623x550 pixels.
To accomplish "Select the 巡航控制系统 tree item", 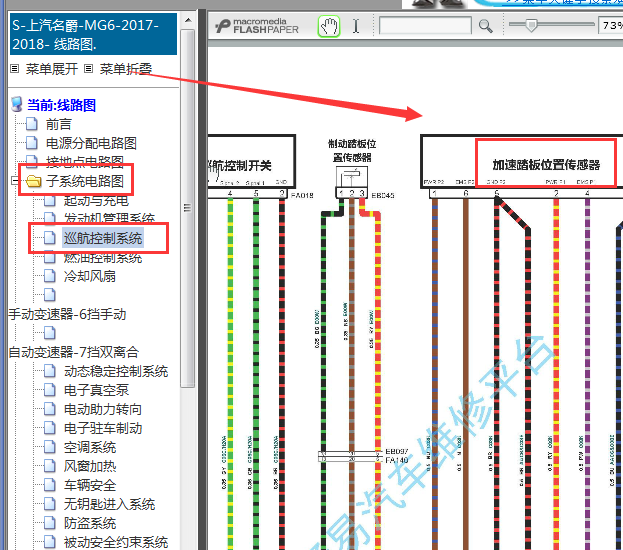I will 103,238.
